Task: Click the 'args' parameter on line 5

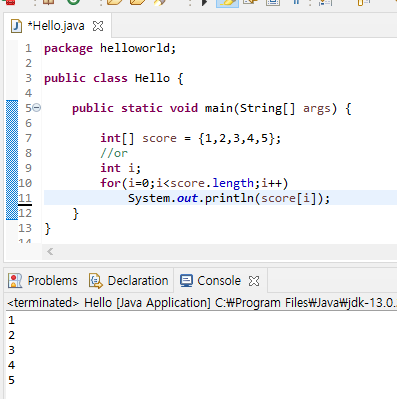Action: point(317,109)
